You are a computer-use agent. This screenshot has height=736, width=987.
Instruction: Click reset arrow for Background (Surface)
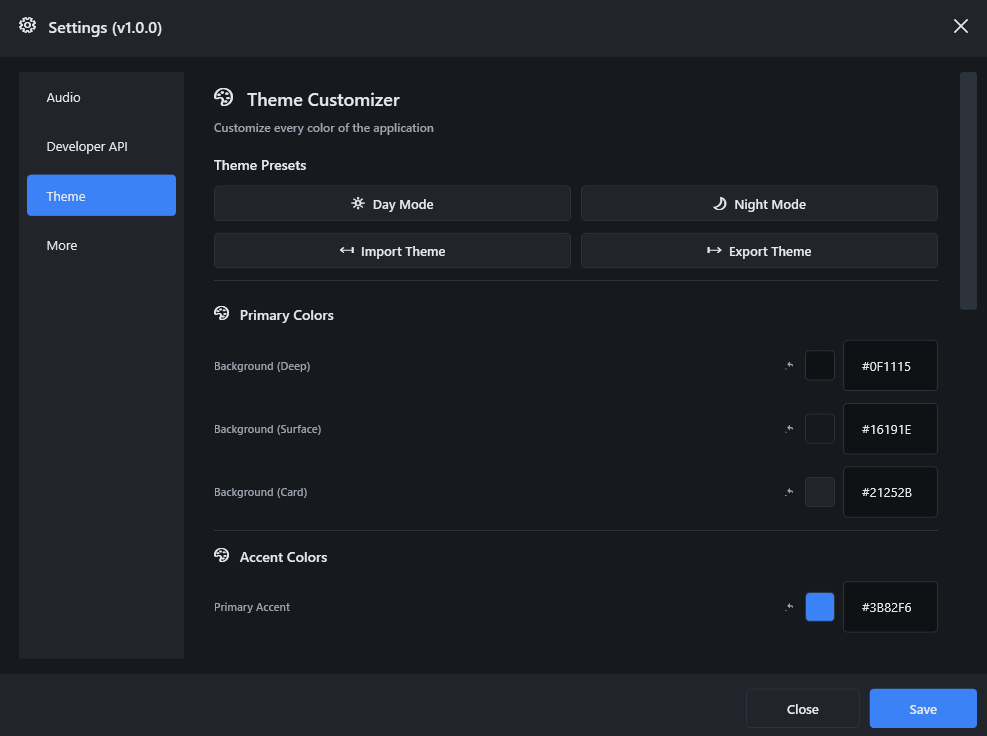pyautogui.click(x=790, y=429)
